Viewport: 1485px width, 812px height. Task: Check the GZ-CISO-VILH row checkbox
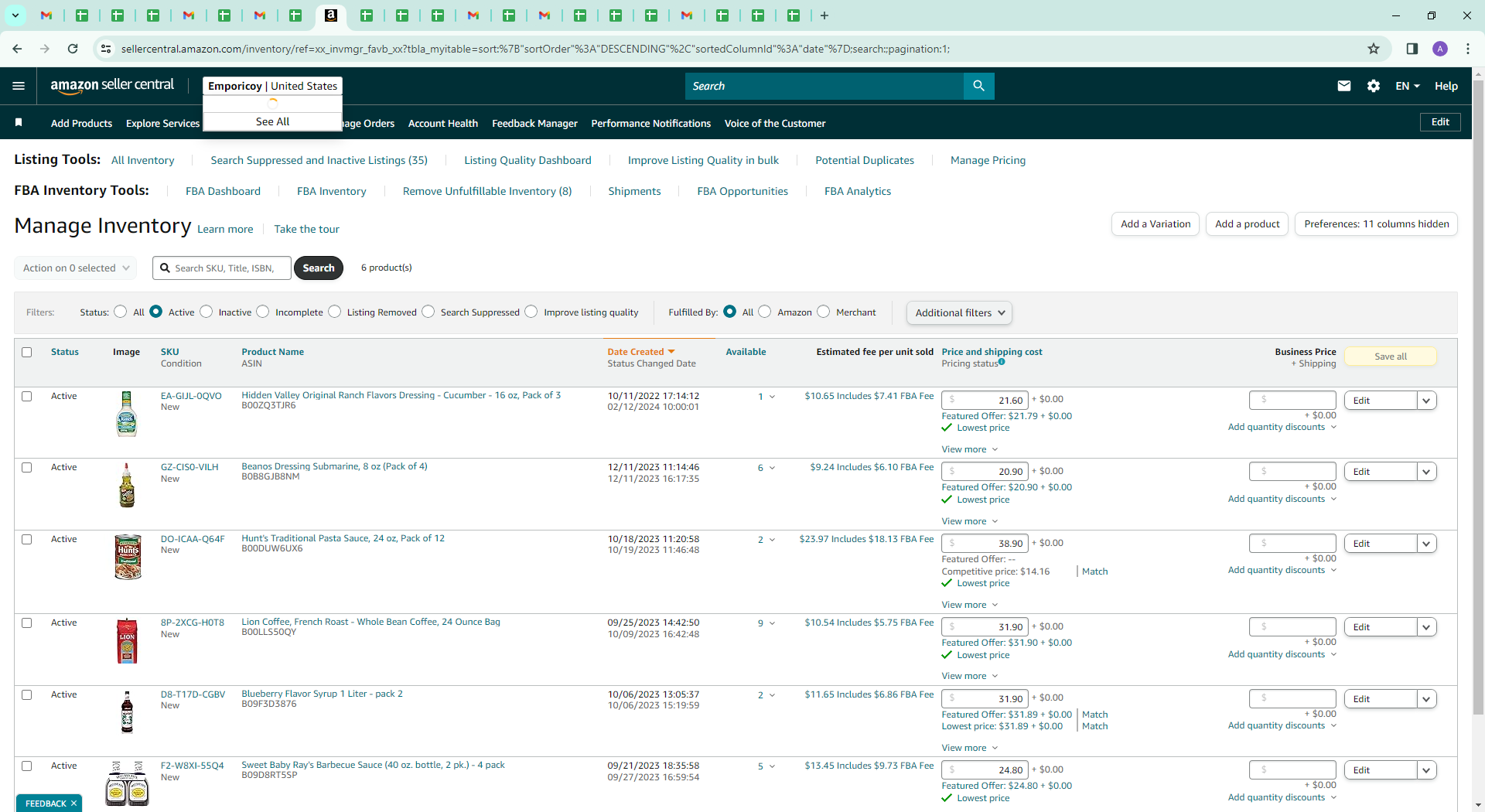pyautogui.click(x=27, y=467)
